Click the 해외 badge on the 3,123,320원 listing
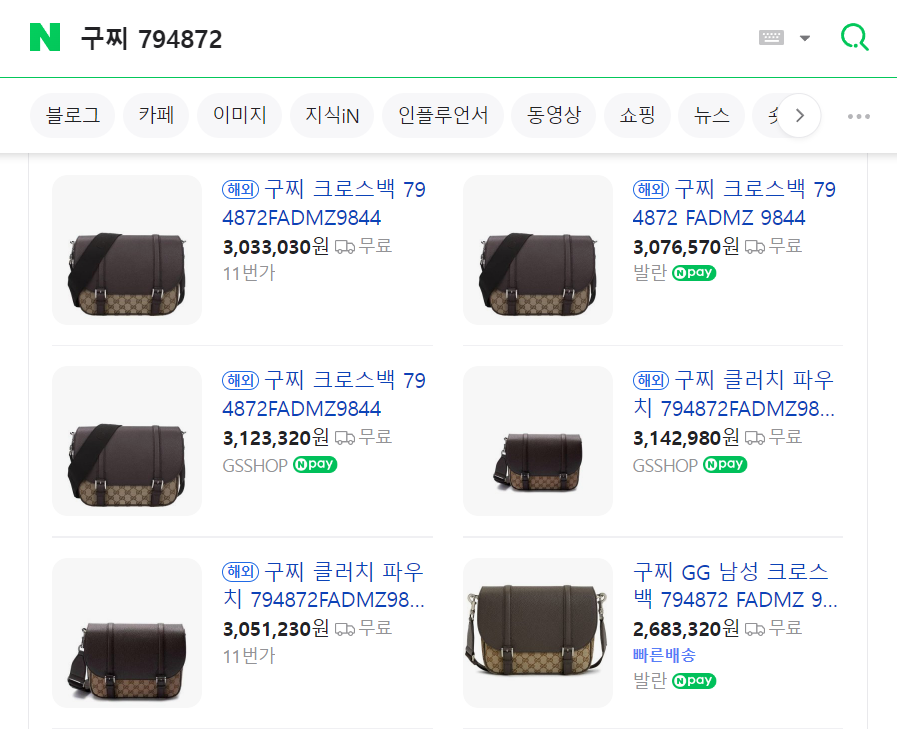 240,381
